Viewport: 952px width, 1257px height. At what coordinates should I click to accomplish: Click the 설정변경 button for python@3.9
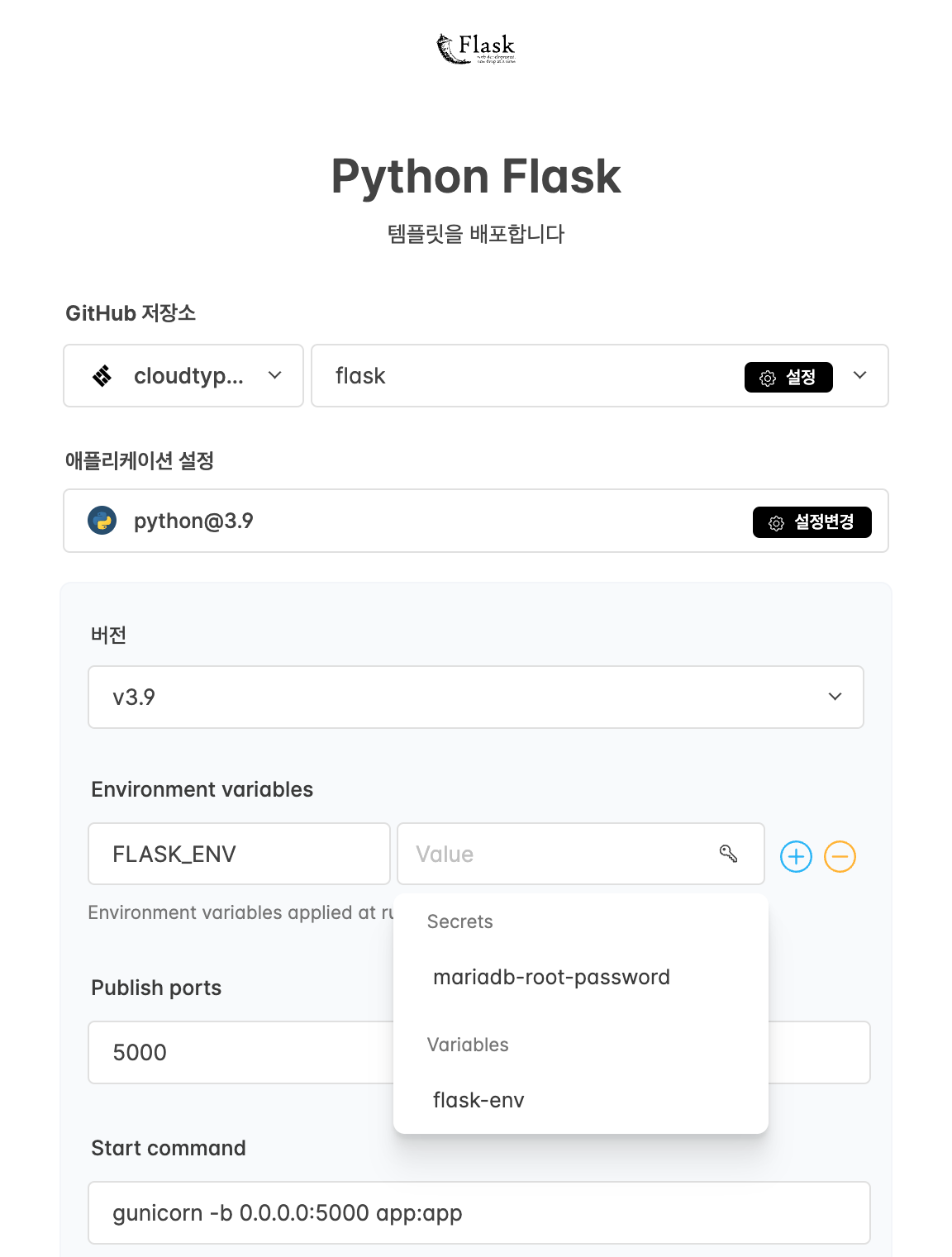coord(812,522)
